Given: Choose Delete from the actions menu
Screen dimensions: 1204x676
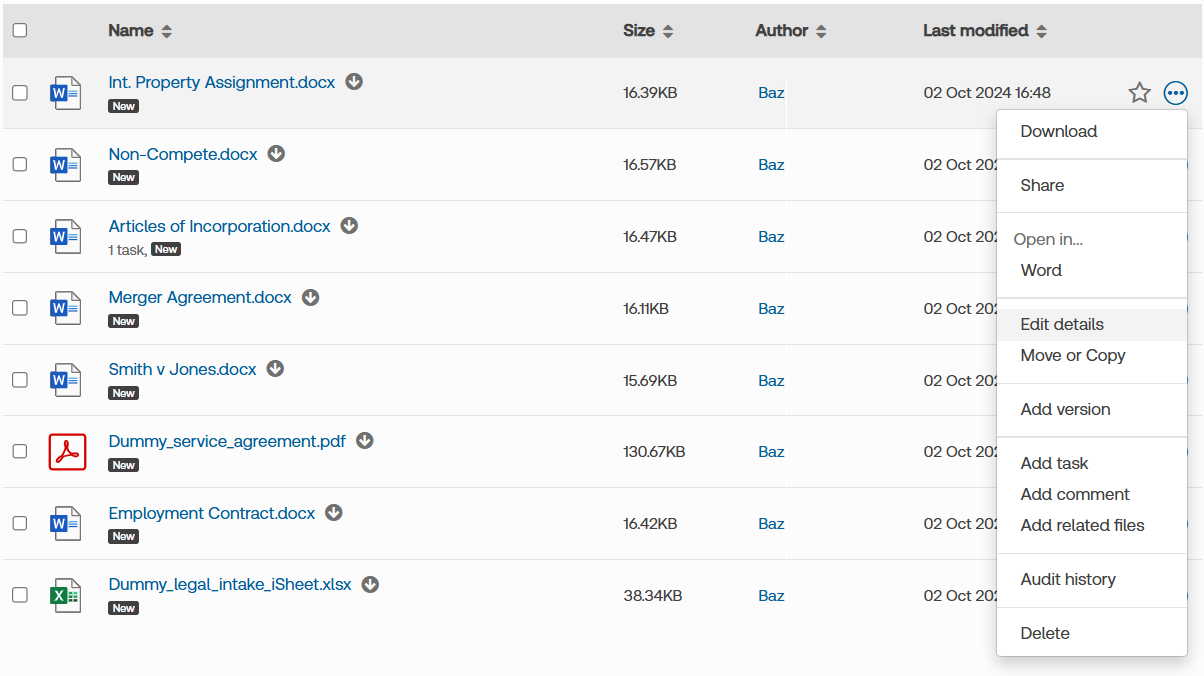Looking at the screenshot, I should click(1045, 633).
